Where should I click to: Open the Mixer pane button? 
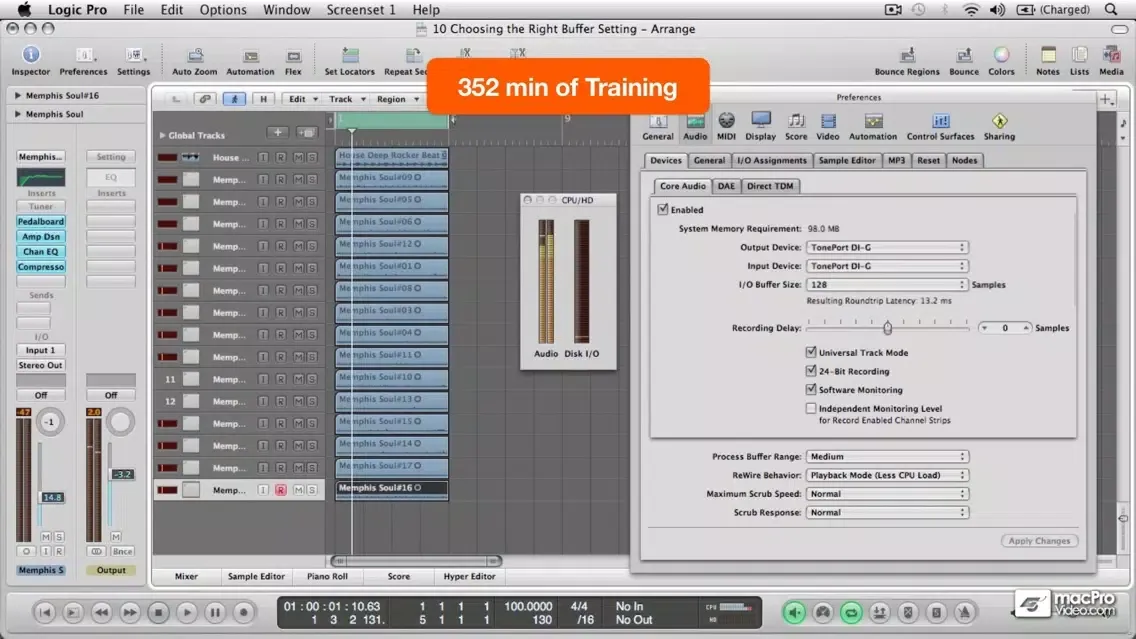pyautogui.click(x=186, y=577)
